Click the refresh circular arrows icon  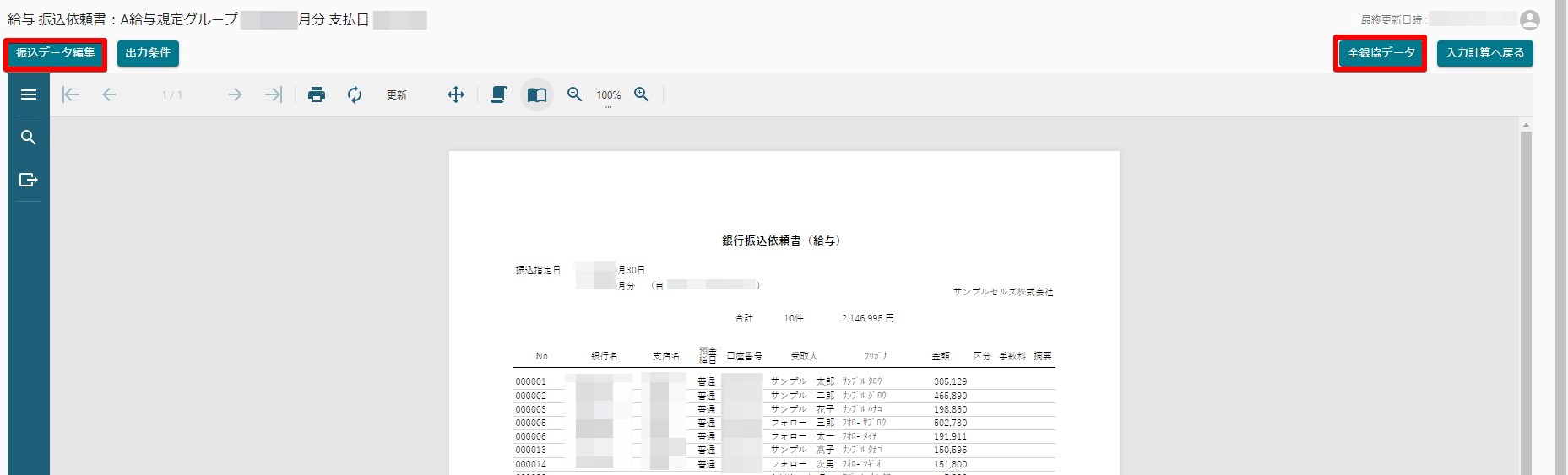click(355, 94)
